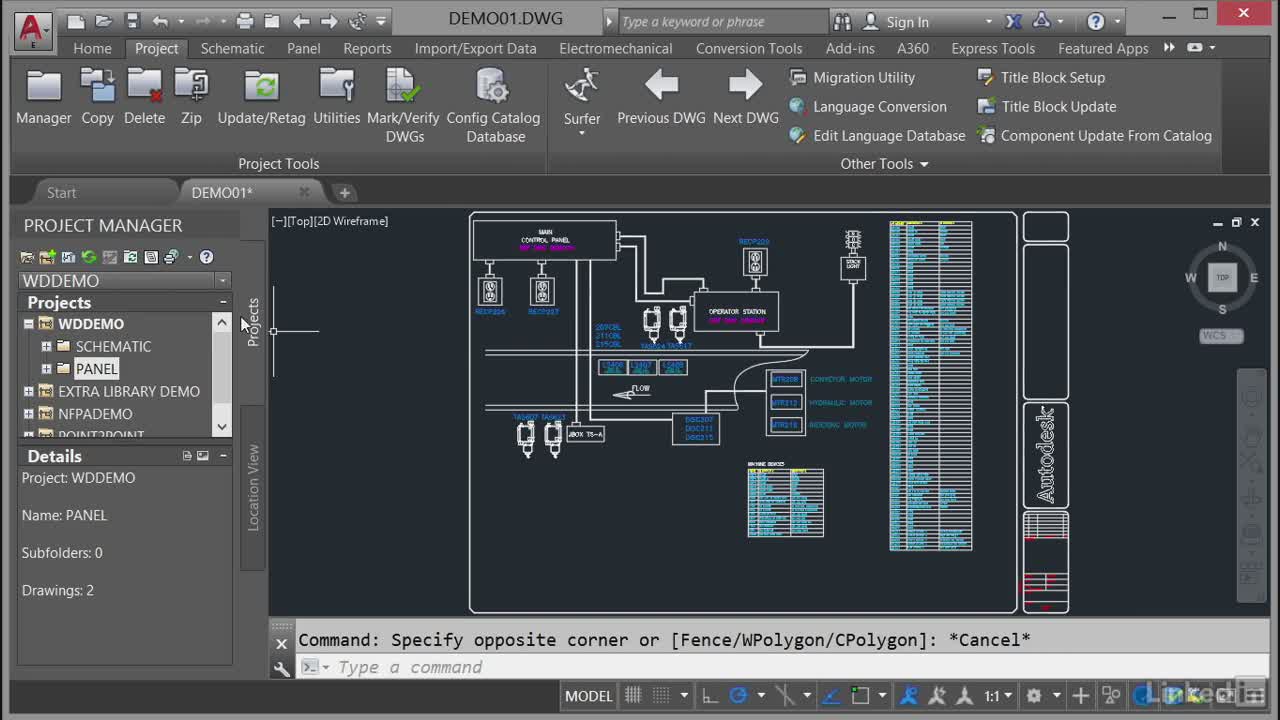Screen dimensions: 1280x720
Task: Switch to the Start document tab
Action: [x=61, y=192]
